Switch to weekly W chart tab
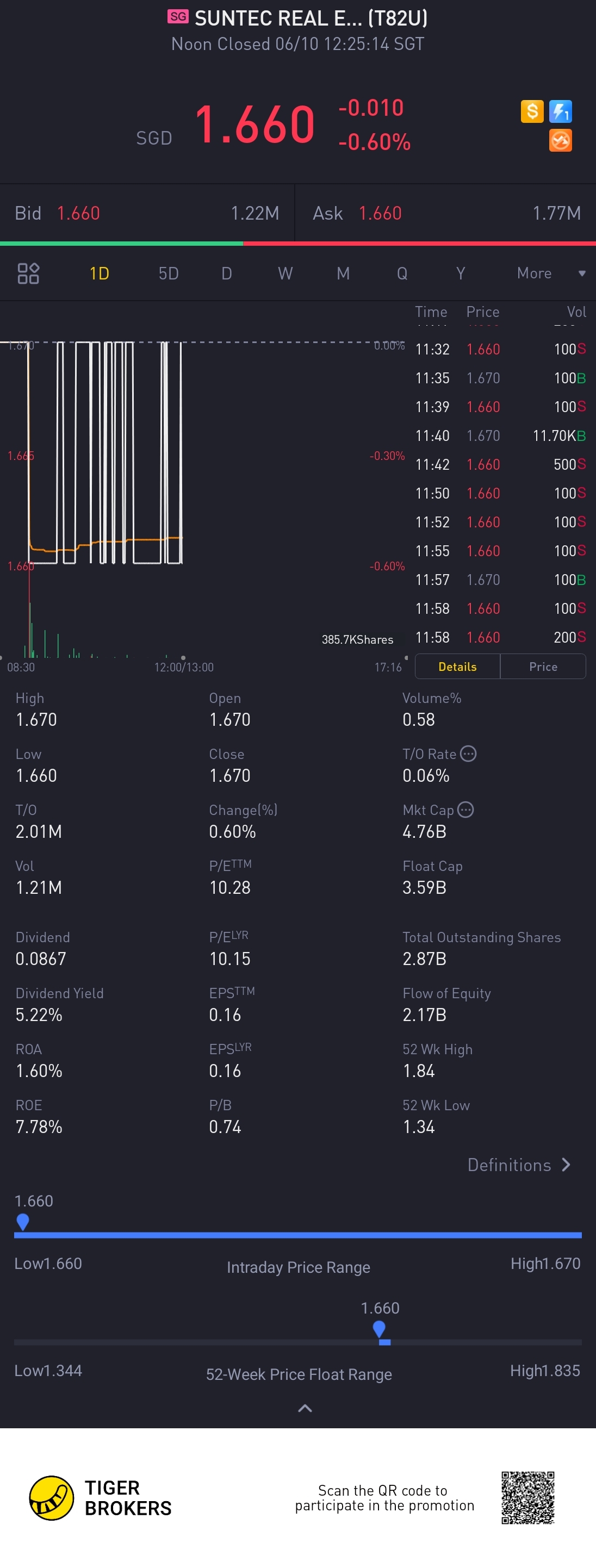The image size is (596, 1568). pos(285,273)
